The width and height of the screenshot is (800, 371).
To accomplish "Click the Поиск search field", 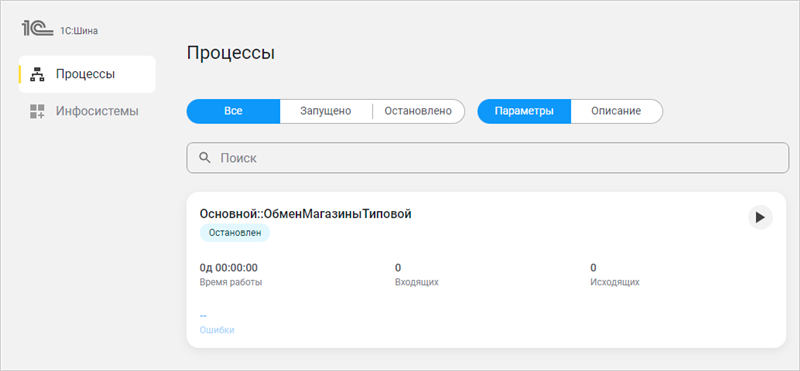I will point(488,158).
